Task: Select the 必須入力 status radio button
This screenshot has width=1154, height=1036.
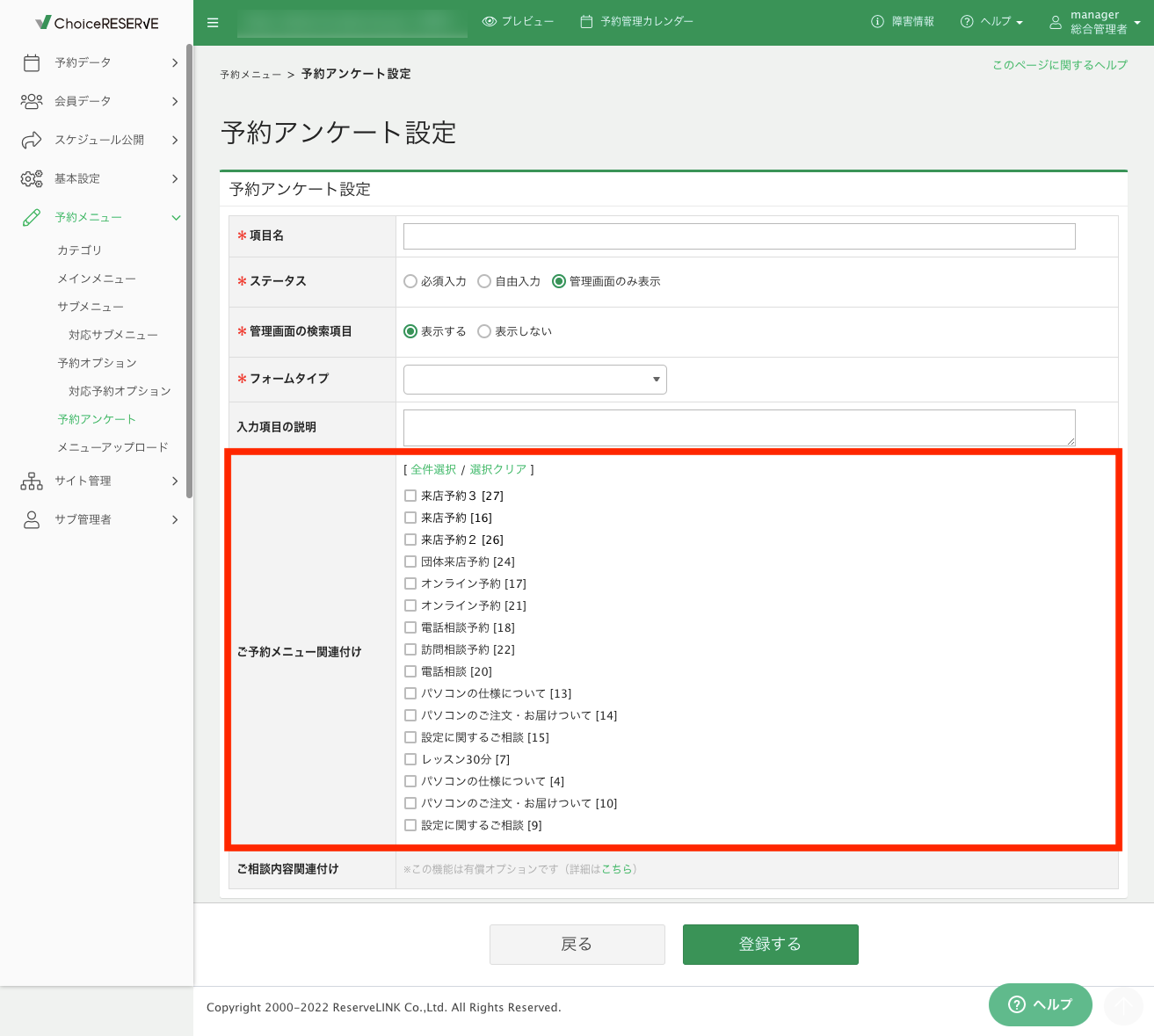Action: click(410, 281)
